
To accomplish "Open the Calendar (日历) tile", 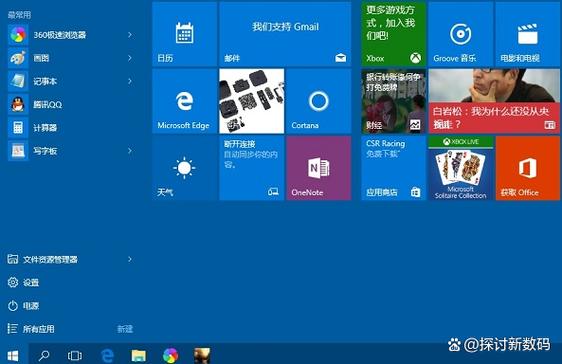I will coord(185,34).
